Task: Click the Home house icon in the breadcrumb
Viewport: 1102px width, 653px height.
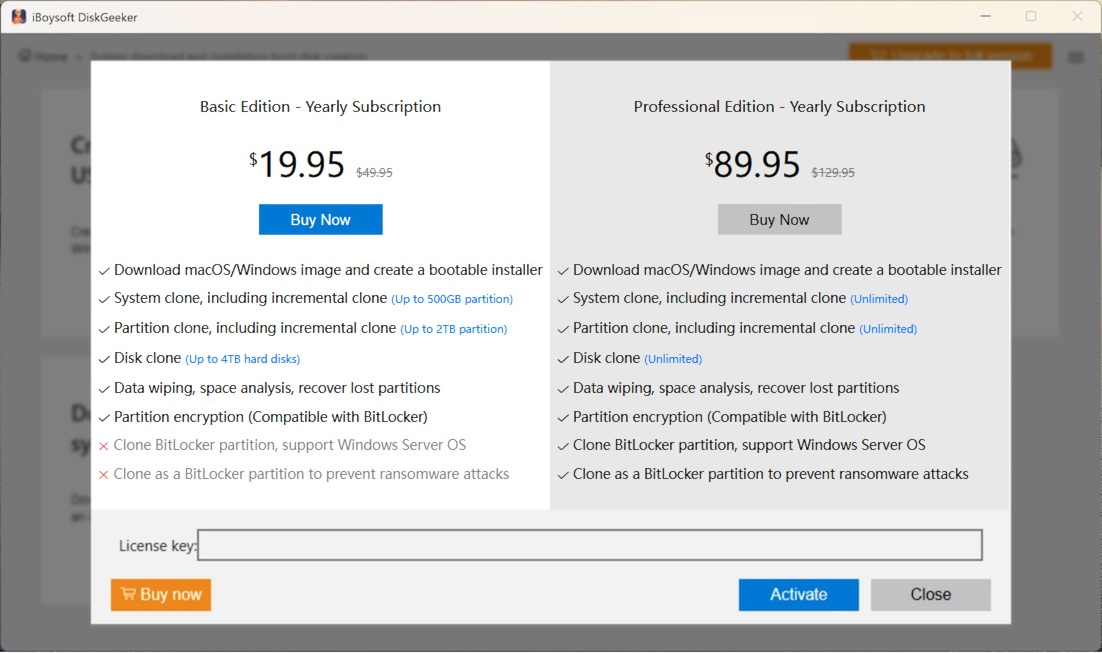Action: click(25, 57)
